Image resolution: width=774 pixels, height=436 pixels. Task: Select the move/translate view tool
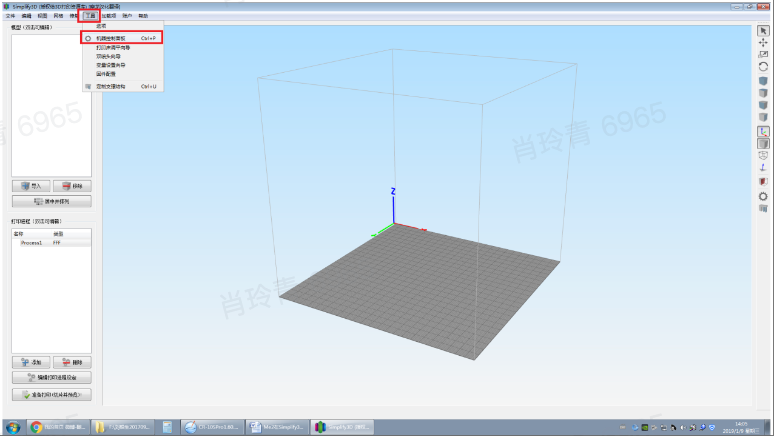coord(763,42)
